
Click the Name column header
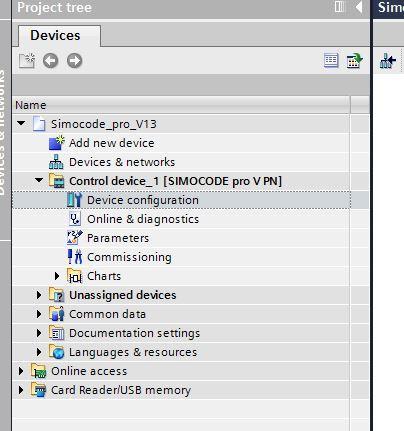tap(181, 105)
